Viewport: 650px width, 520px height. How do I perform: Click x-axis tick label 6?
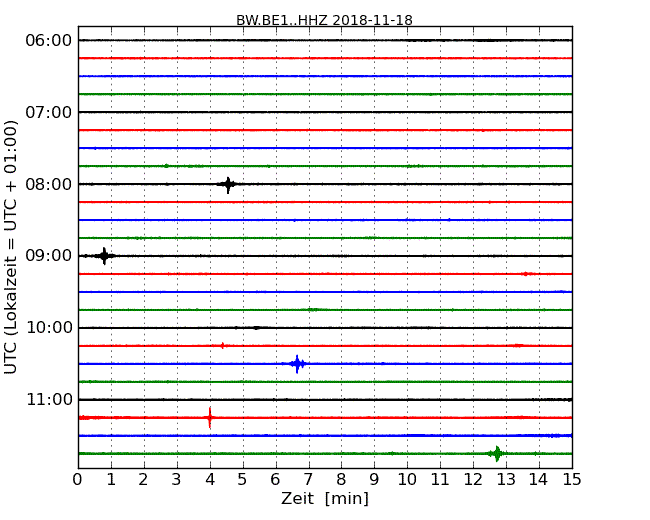click(x=275, y=480)
